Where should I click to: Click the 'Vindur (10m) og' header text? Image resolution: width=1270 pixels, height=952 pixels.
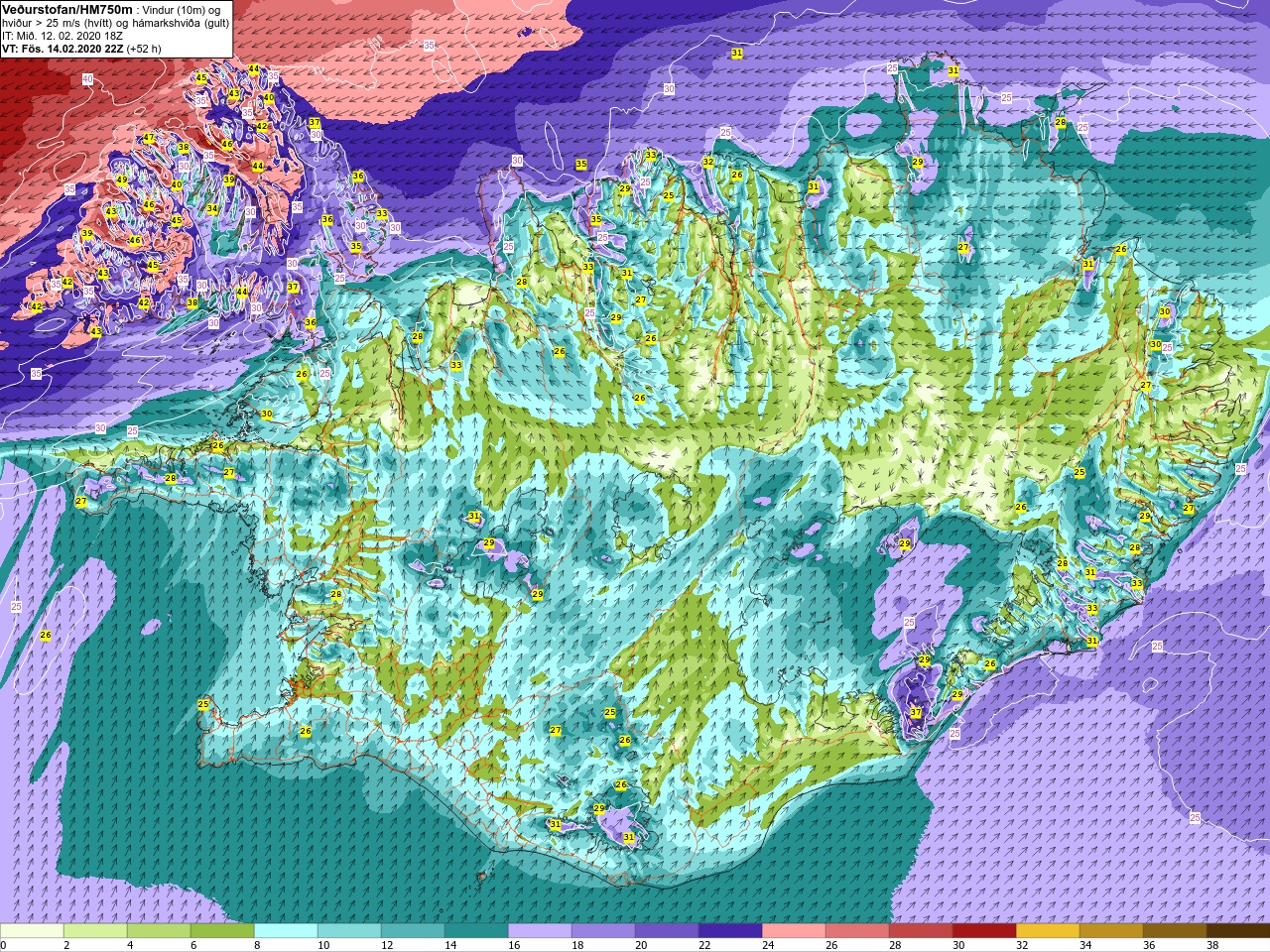pos(182,9)
